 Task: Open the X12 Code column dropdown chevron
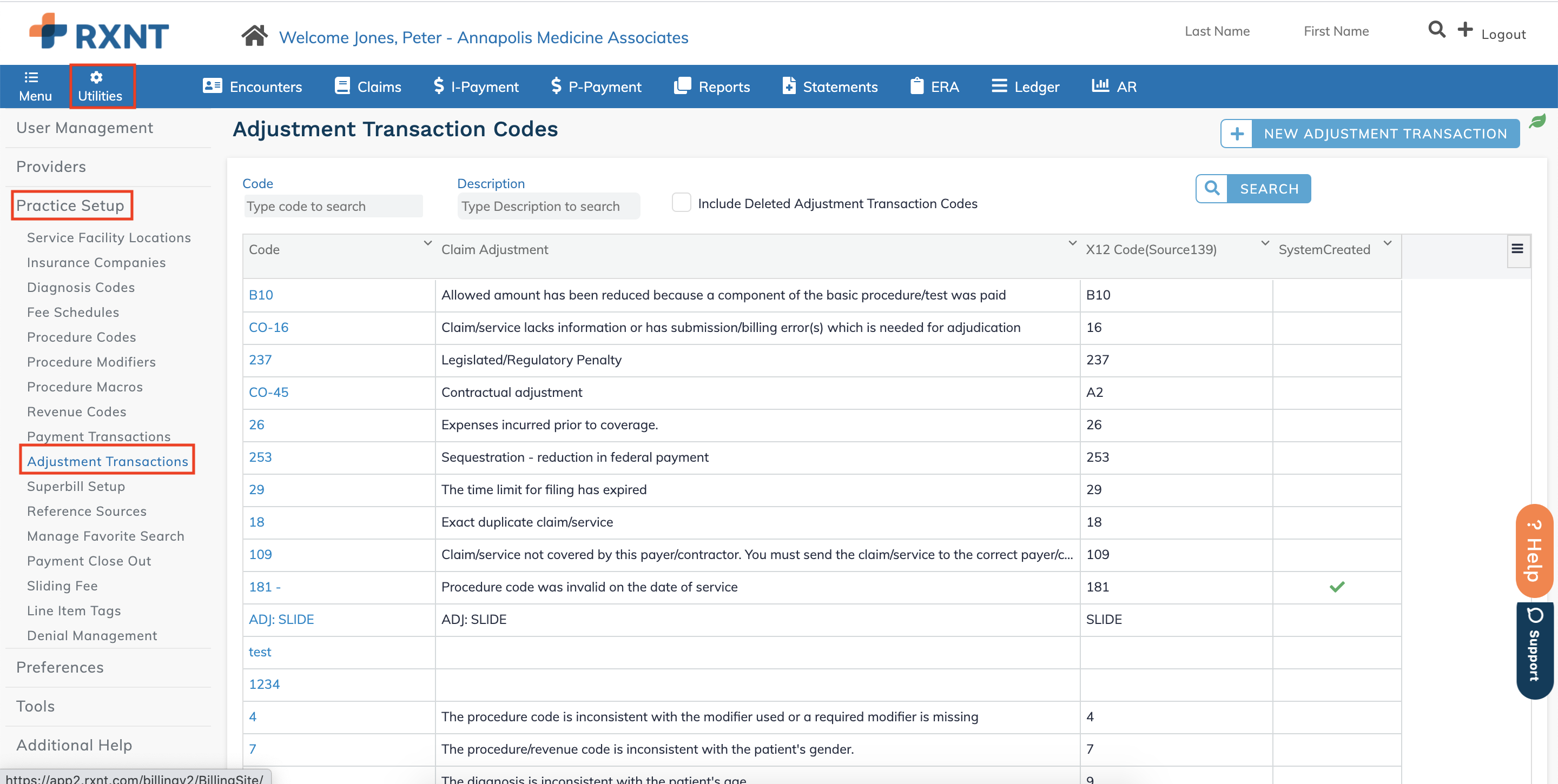click(x=1265, y=243)
